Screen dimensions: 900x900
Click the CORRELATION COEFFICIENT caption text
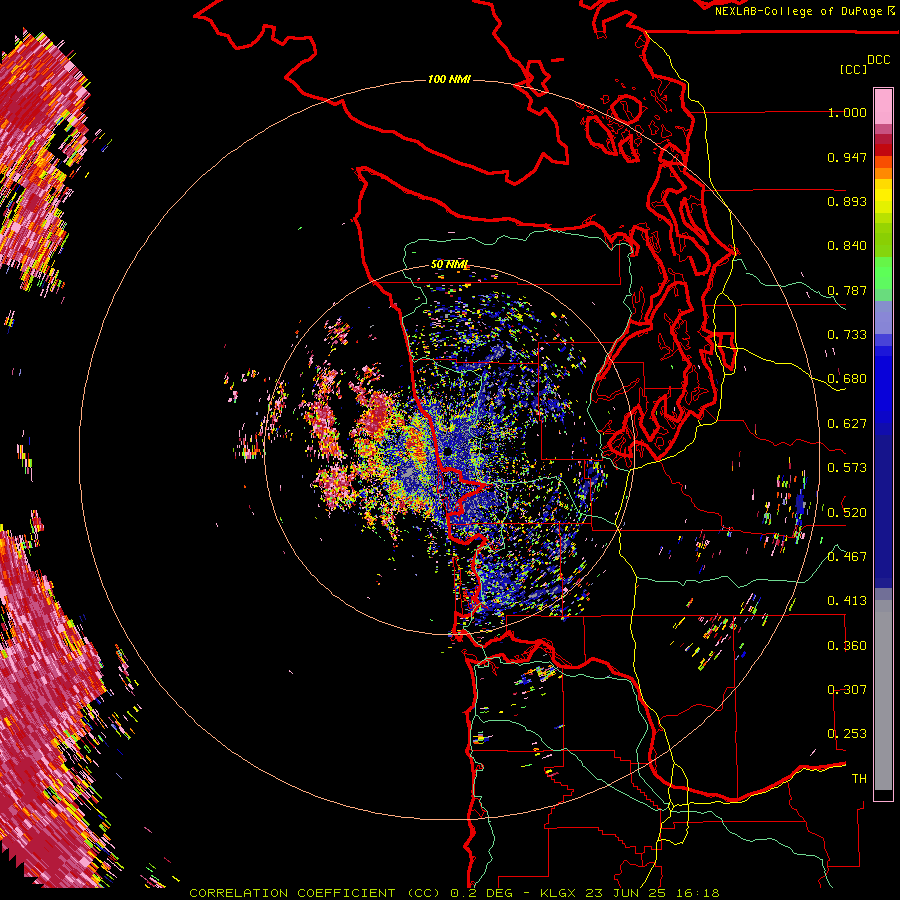(x=292, y=893)
